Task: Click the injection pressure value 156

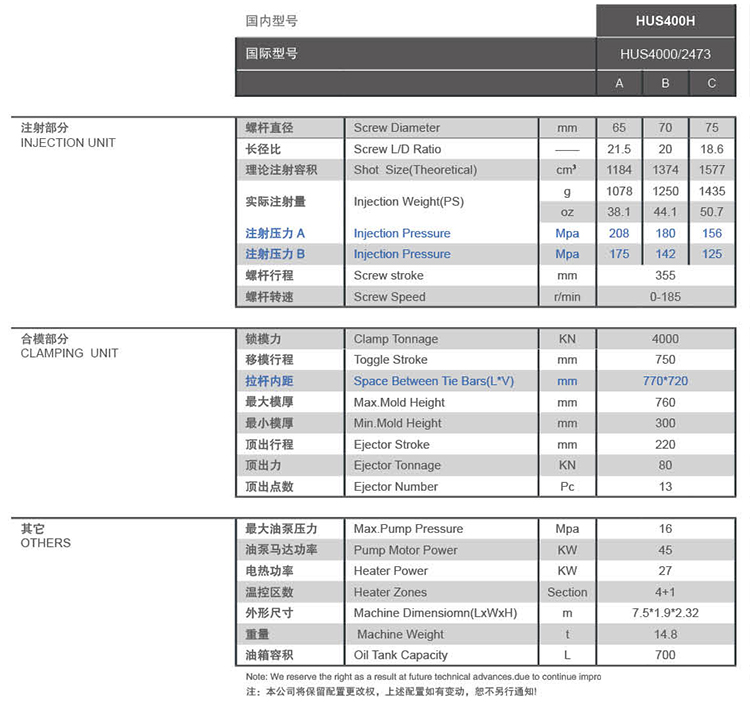Action: click(x=712, y=233)
